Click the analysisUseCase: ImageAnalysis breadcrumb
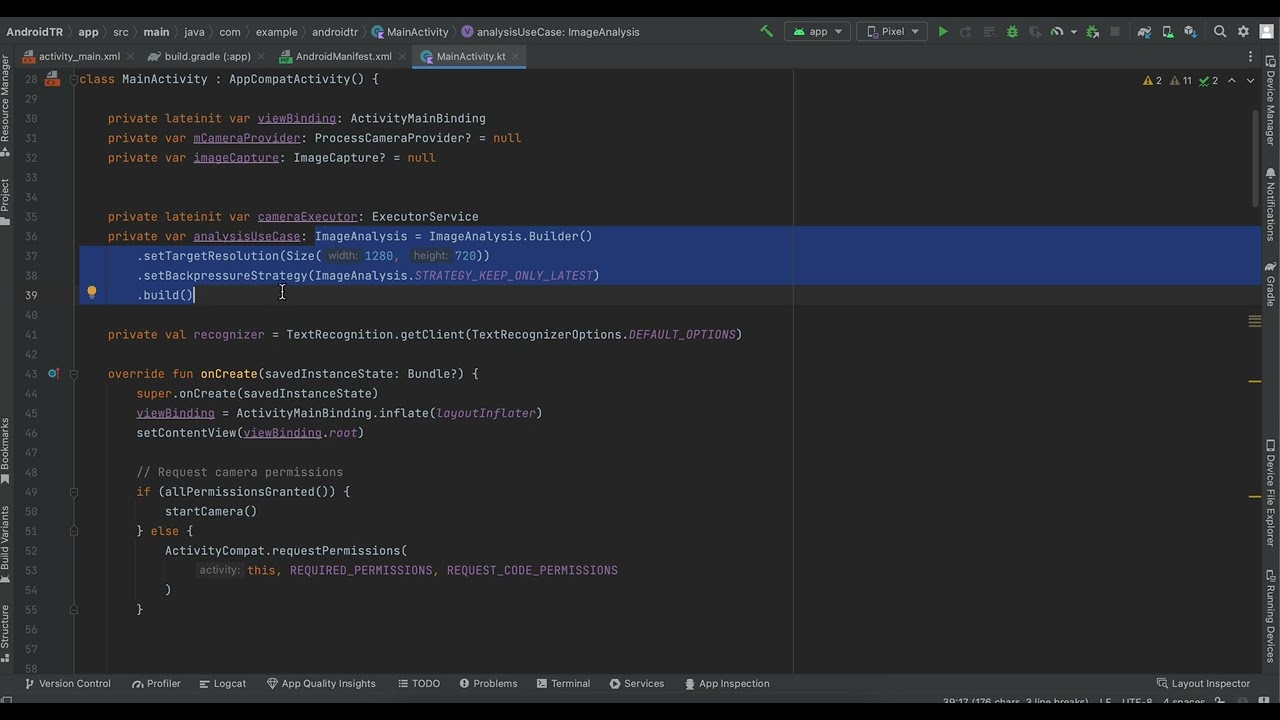 coord(551,31)
